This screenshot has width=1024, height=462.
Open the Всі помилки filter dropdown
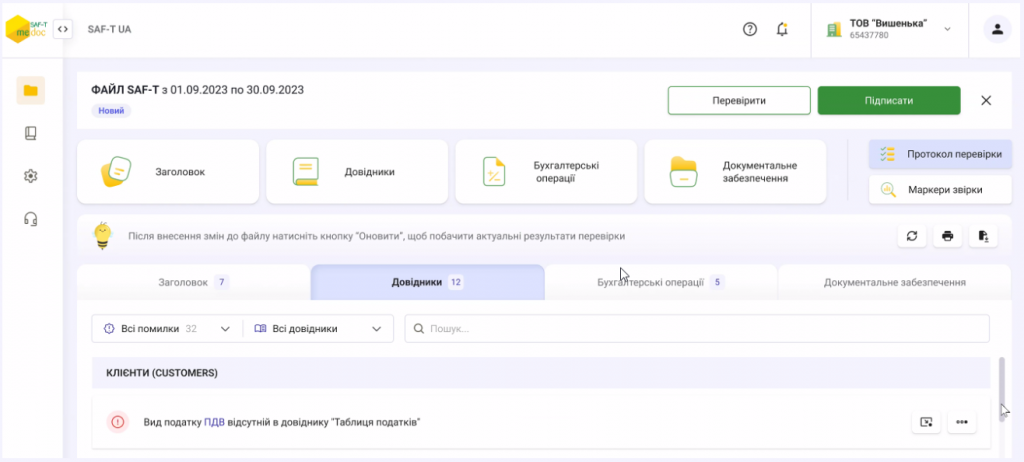coord(167,329)
